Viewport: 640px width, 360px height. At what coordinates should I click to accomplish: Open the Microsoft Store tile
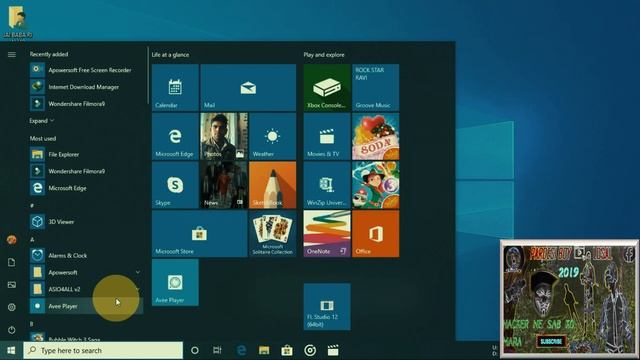199,233
